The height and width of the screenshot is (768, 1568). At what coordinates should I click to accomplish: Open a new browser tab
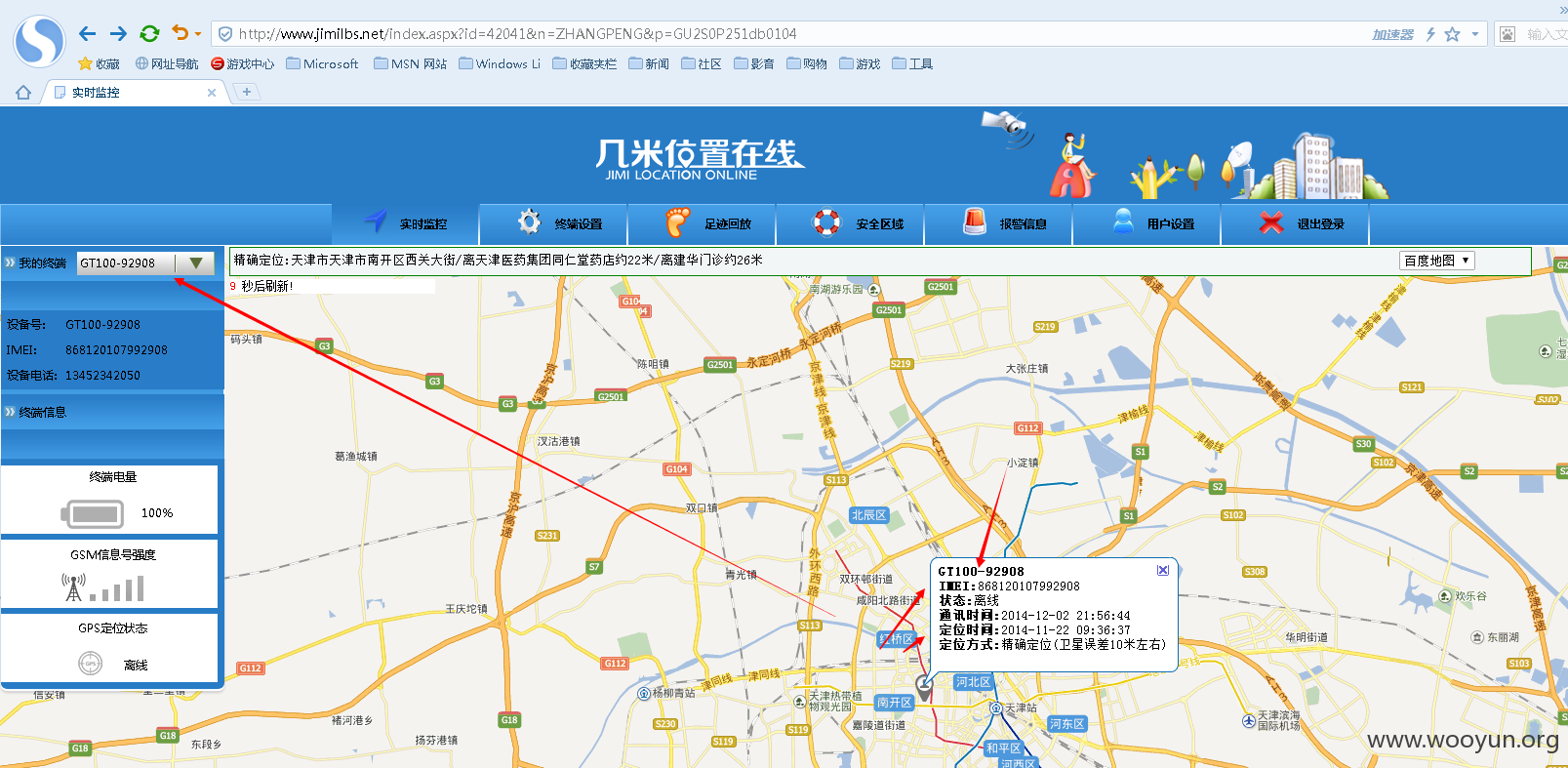(247, 92)
